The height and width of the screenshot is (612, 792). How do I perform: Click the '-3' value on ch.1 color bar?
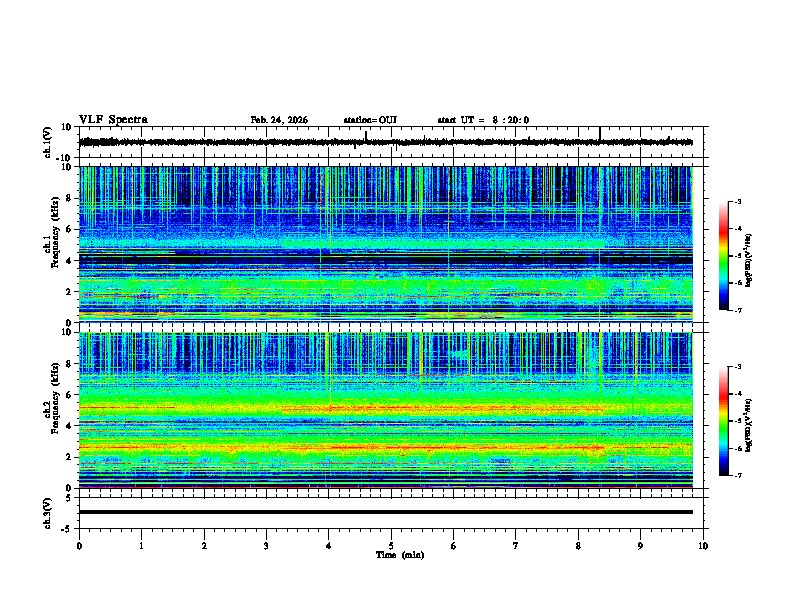[738, 202]
